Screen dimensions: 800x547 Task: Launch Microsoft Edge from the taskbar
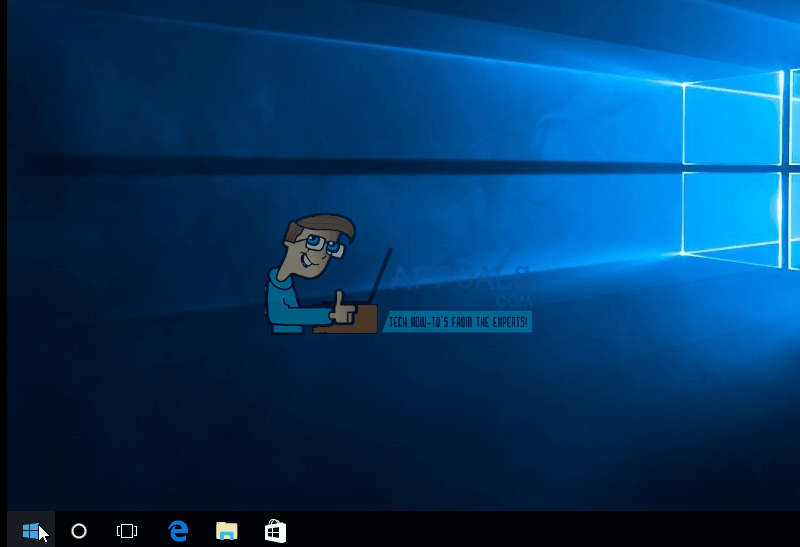(x=178, y=531)
